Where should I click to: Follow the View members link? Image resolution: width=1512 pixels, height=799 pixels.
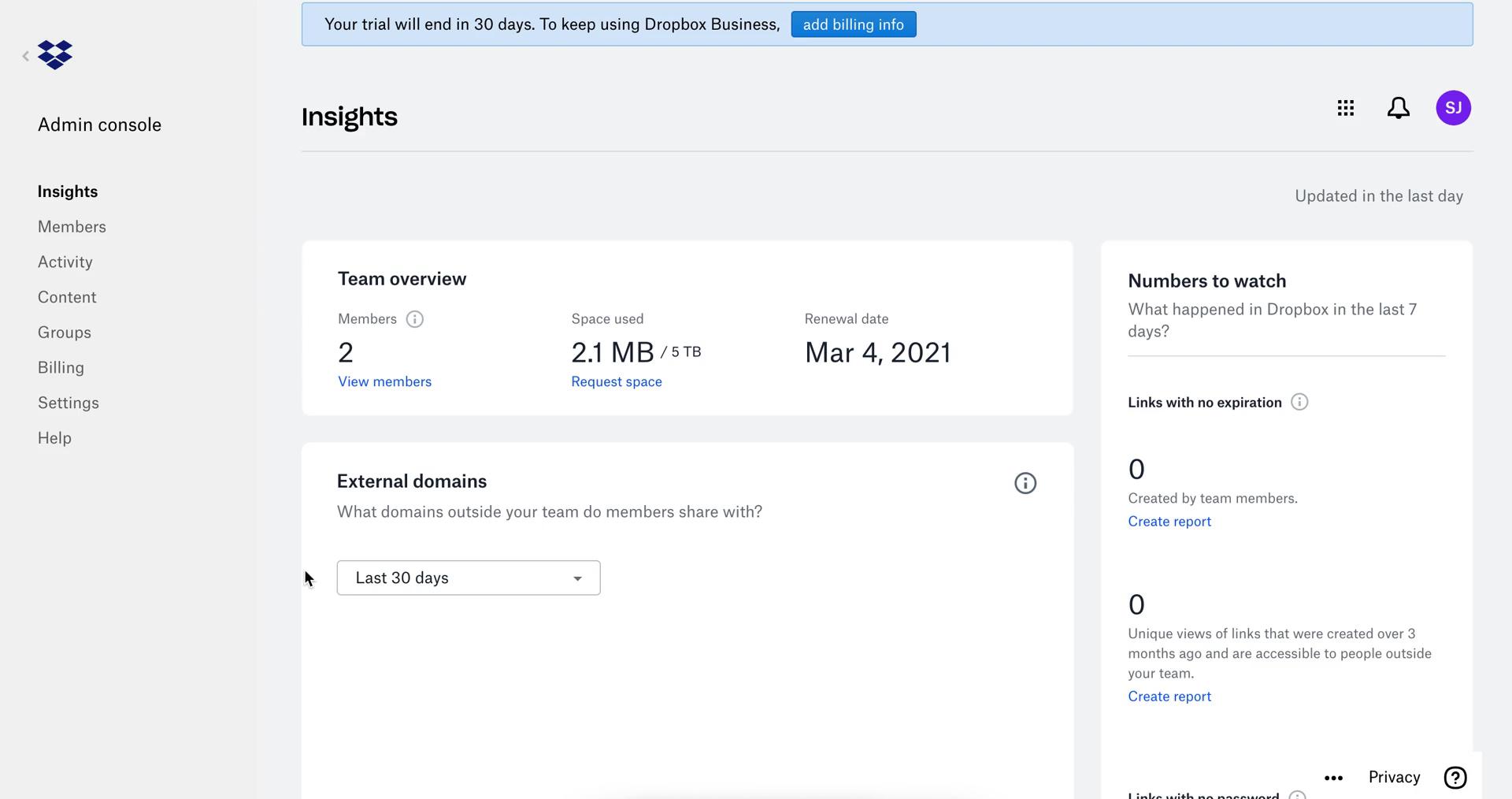[384, 381]
